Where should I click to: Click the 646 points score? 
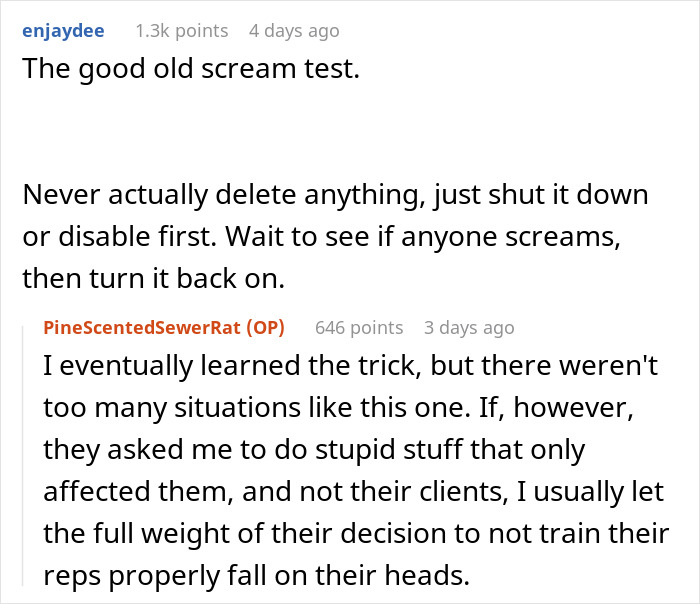click(359, 327)
